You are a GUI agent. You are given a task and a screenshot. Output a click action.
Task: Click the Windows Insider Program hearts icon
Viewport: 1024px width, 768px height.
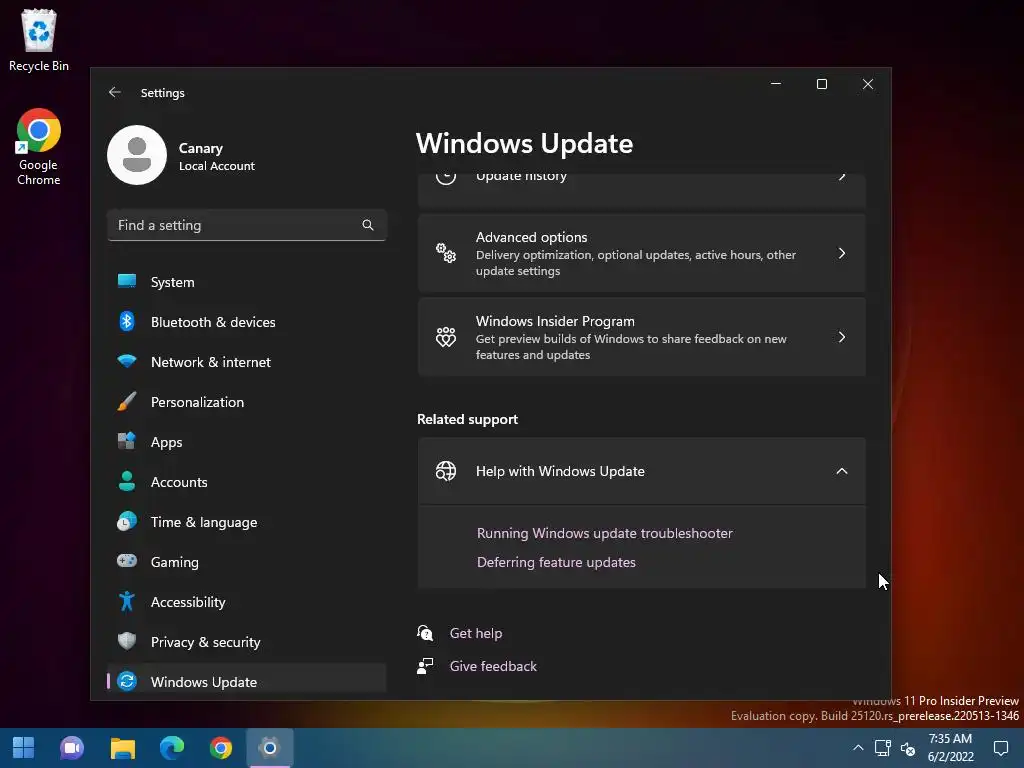point(446,337)
